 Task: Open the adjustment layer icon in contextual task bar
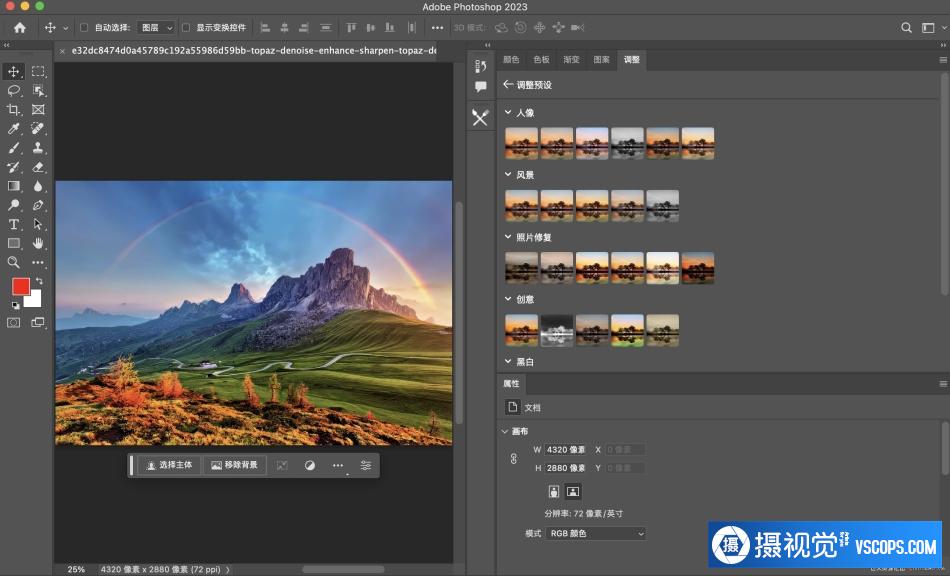click(x=310, y=465)
